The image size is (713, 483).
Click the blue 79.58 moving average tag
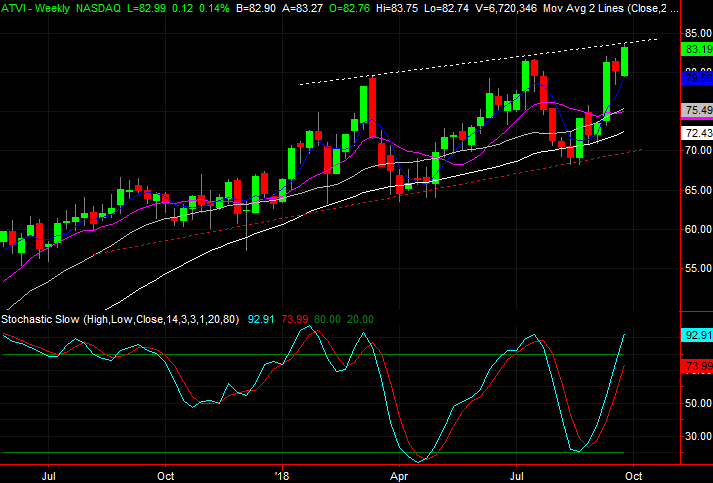click(697, 78)
